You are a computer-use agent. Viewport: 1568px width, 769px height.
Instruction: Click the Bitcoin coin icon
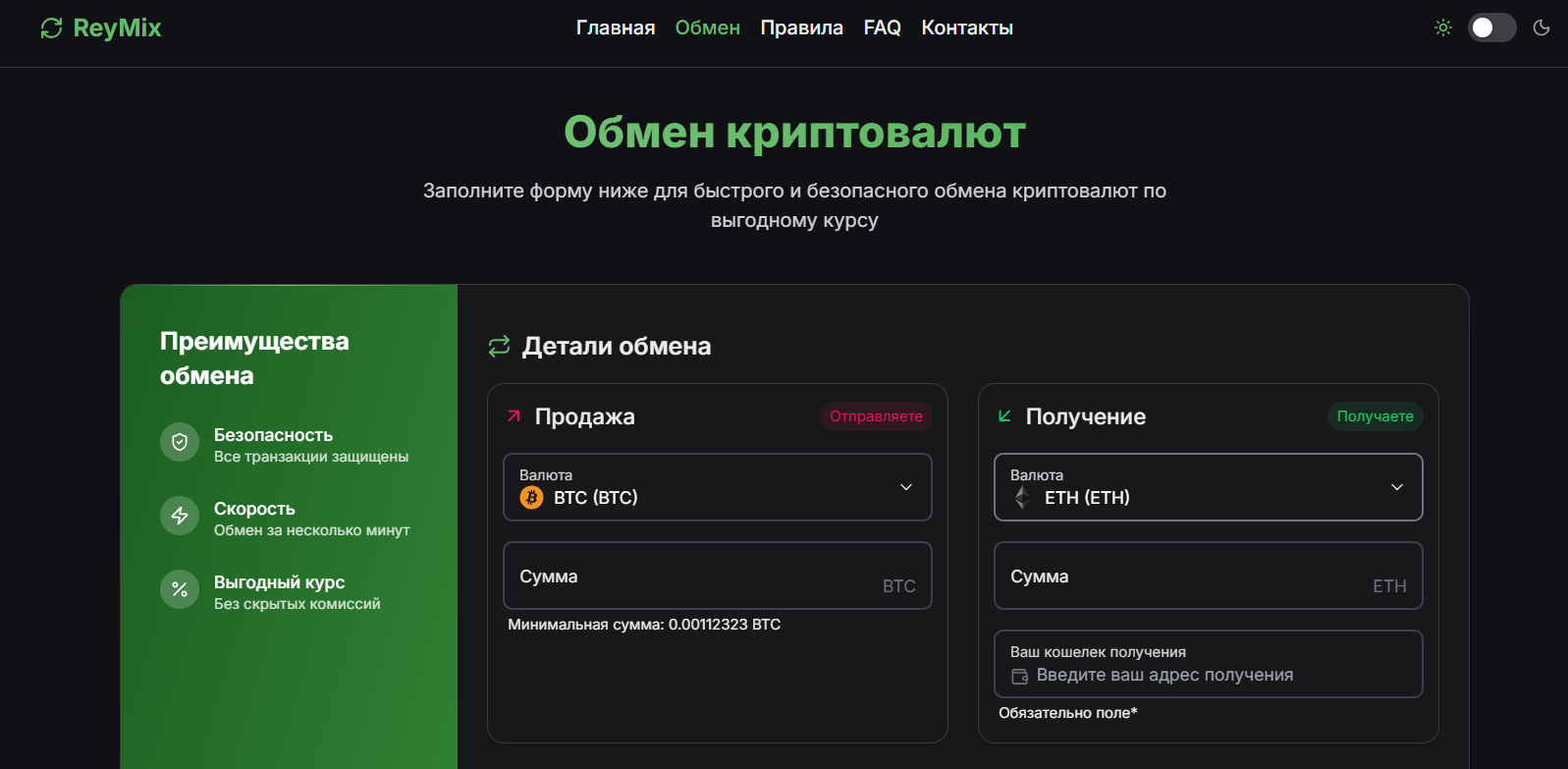531,498
